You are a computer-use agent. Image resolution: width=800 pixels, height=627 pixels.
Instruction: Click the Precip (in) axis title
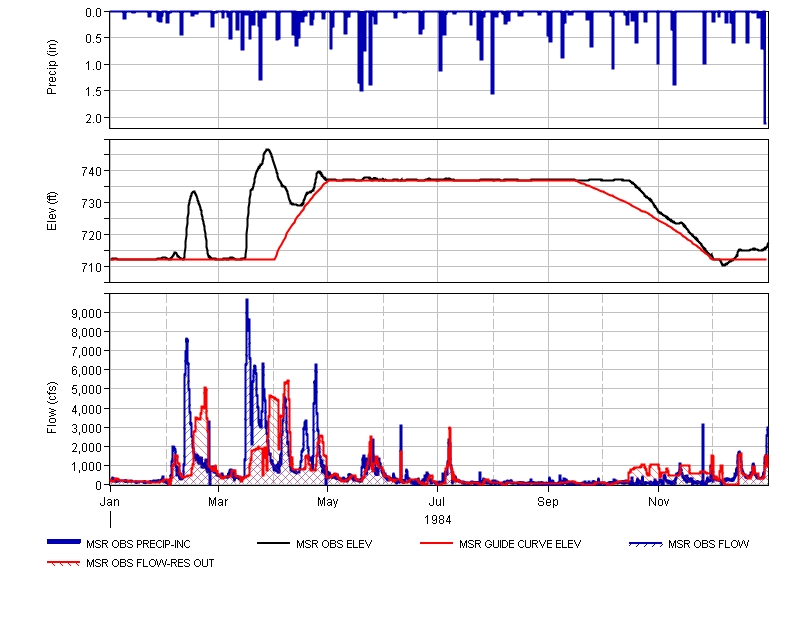(53, 67)
